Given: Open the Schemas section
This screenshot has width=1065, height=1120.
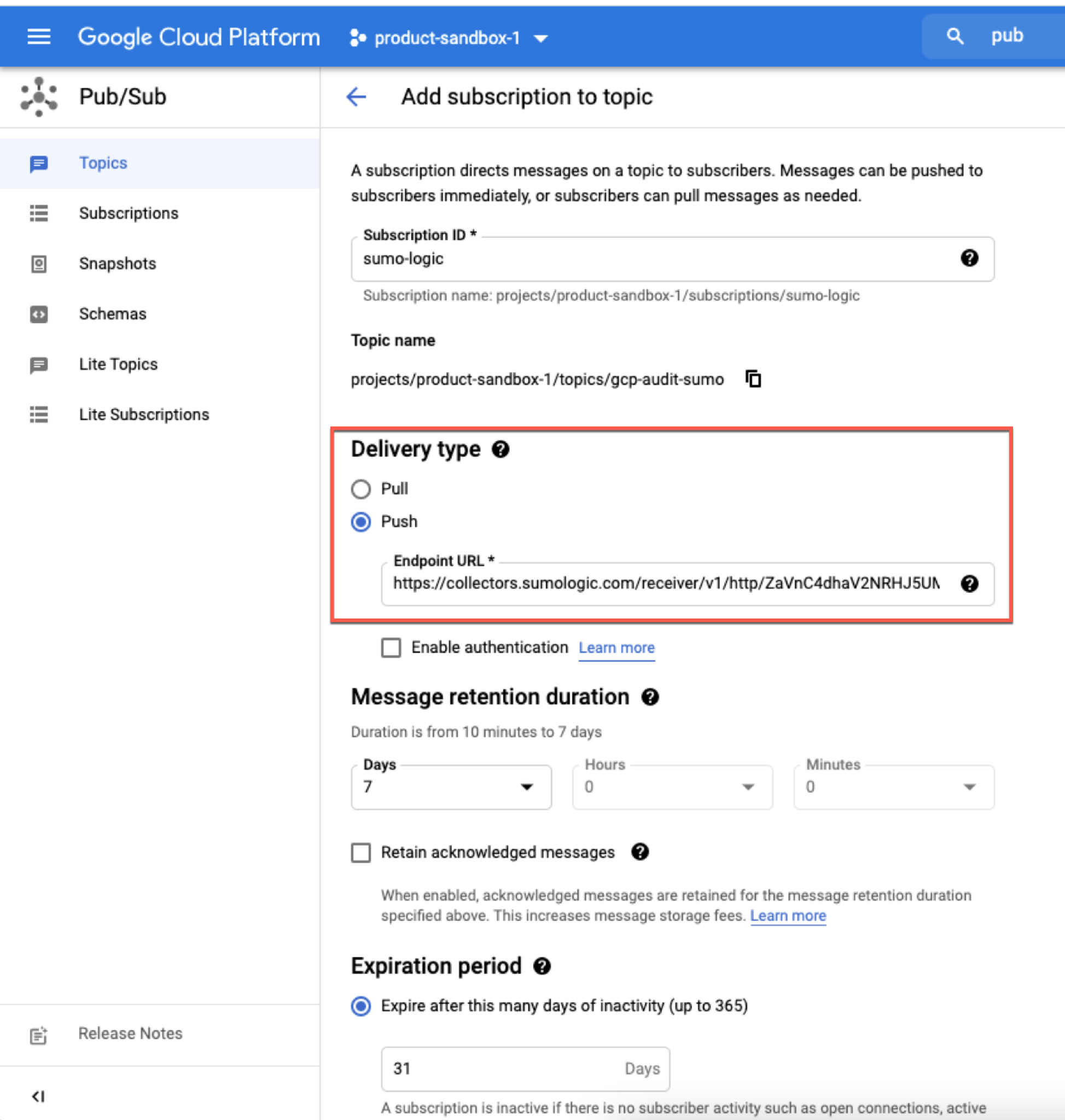Looking at the screenshot, I should 112,313.
